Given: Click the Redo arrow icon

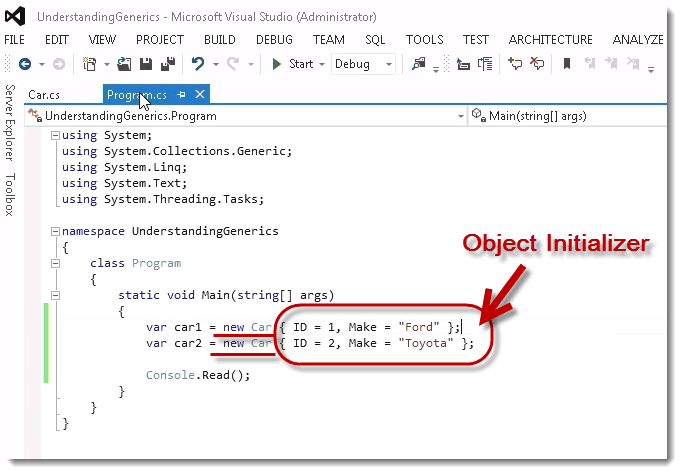Looking at the screenshot, I should [x=233, y=64].
